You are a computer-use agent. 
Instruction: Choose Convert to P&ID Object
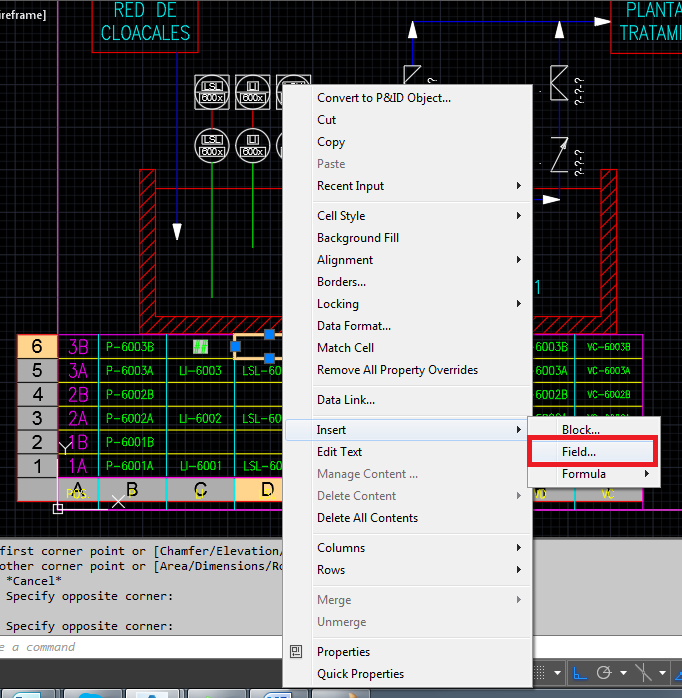pyautogui.click(x=408, y=98)
